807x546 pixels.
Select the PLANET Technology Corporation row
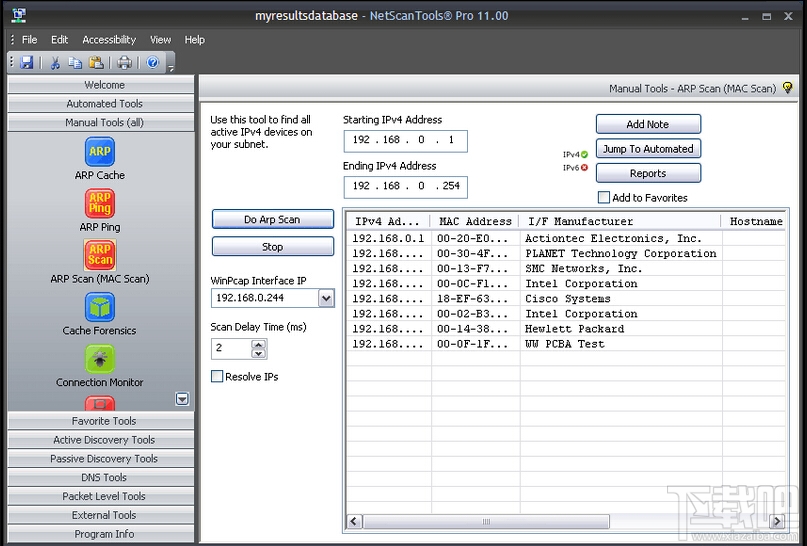click(x=566, y=253)
